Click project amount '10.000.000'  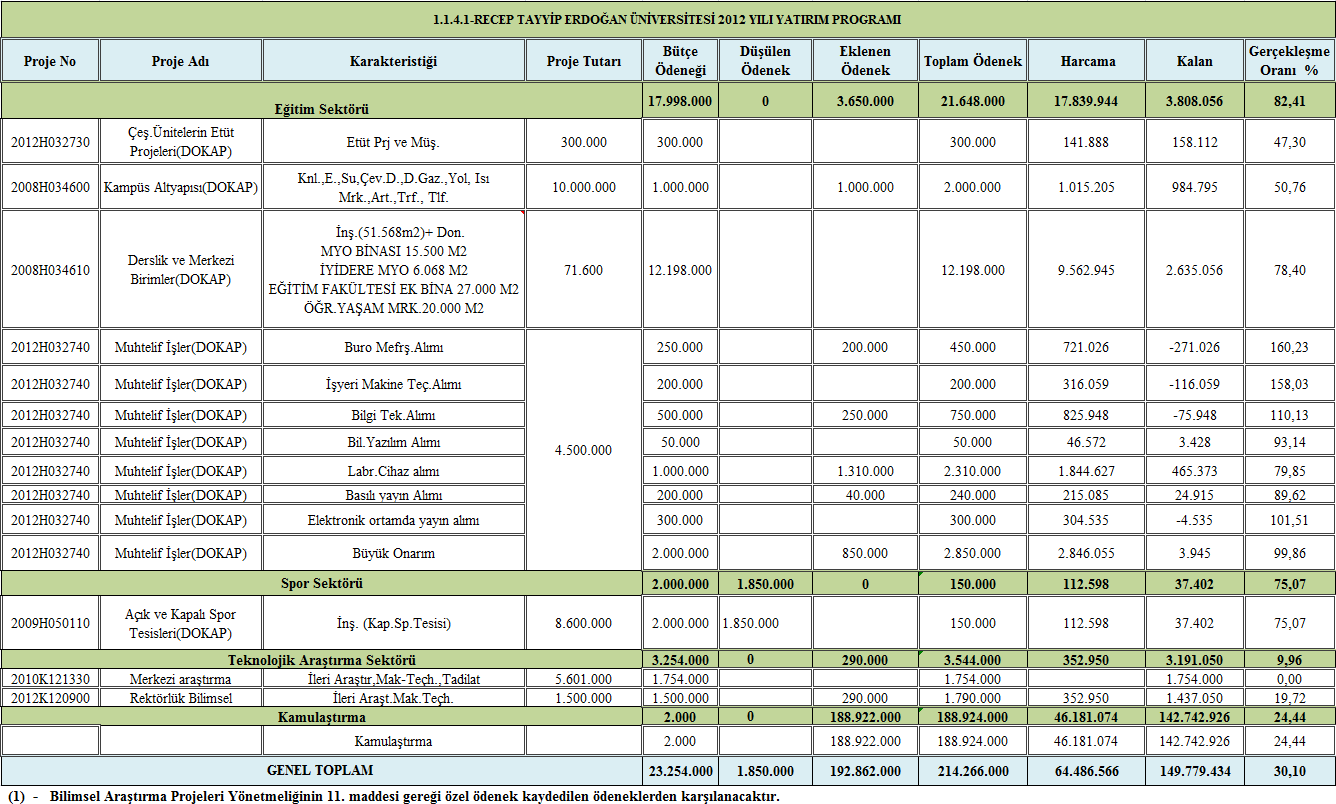pyautogui.click(x=583, y=187)
